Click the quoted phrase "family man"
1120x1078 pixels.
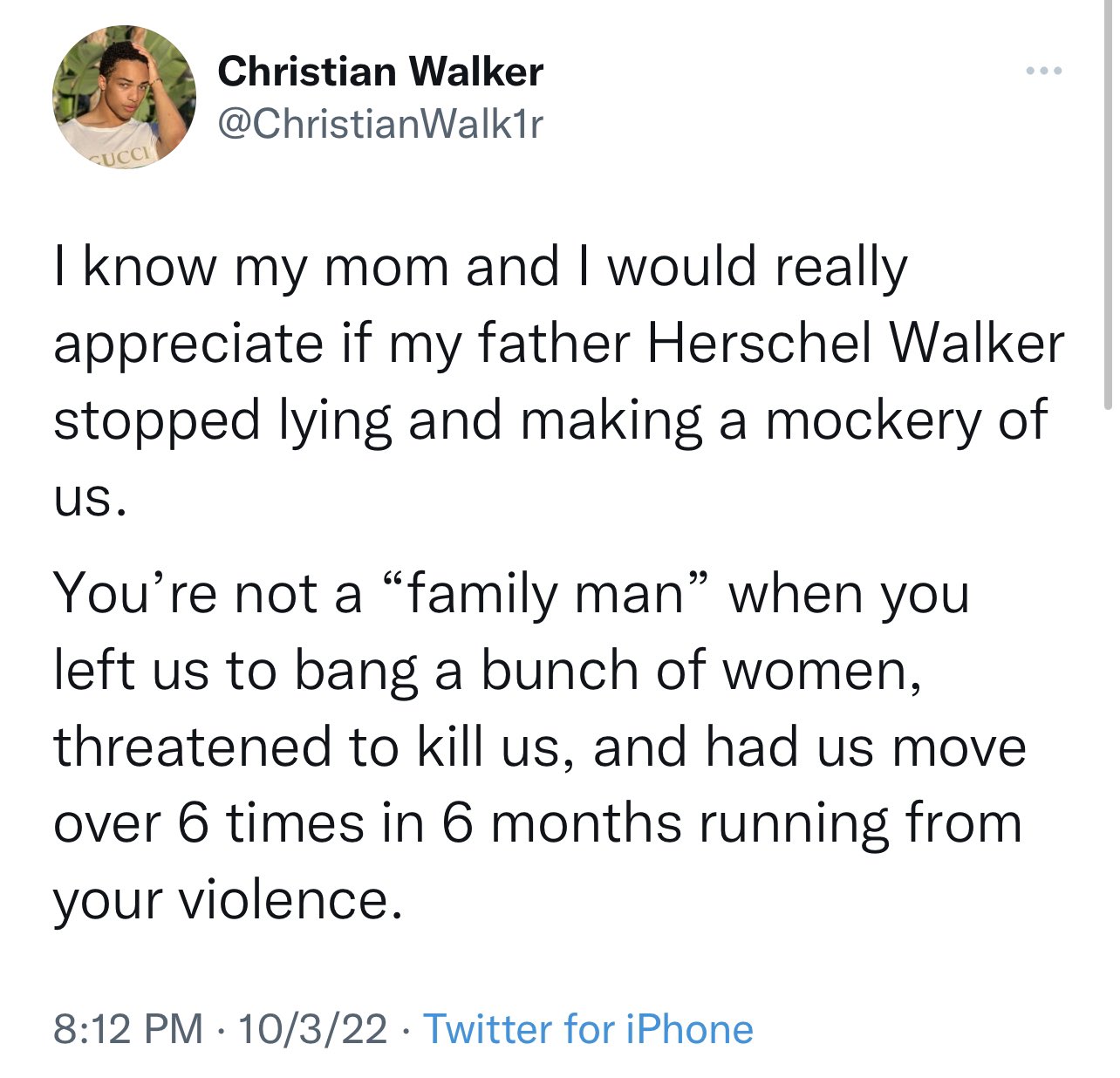pyautogui.click(x=547, y=594)
